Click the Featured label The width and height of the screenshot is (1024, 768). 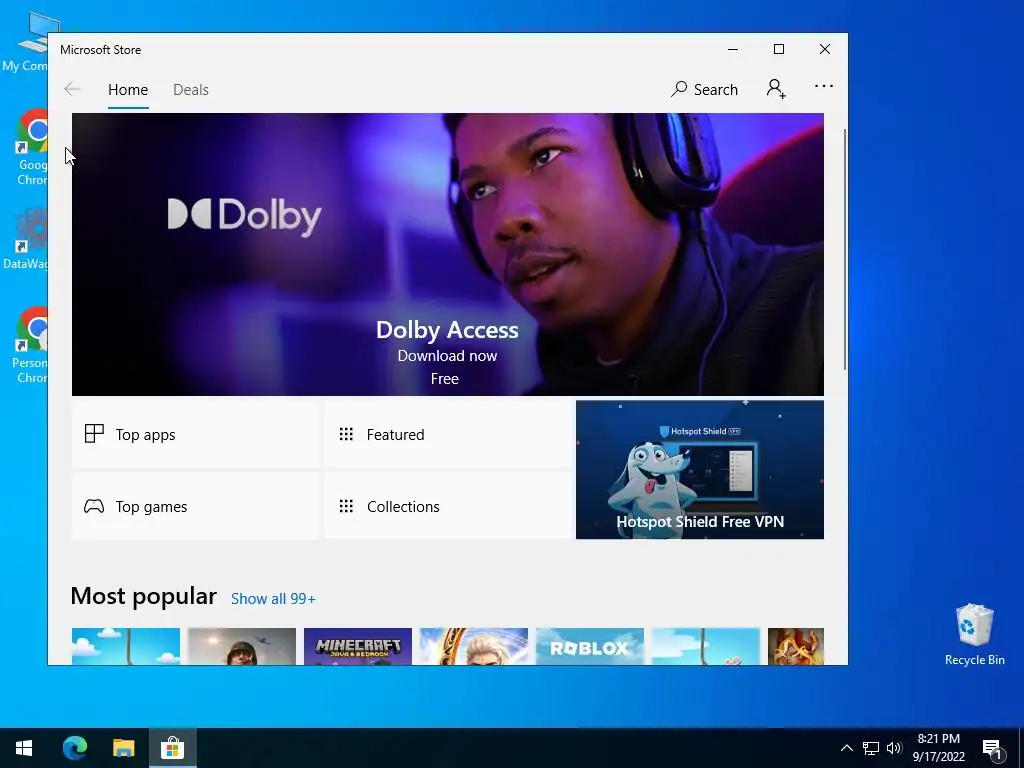[x=396, y=434]
